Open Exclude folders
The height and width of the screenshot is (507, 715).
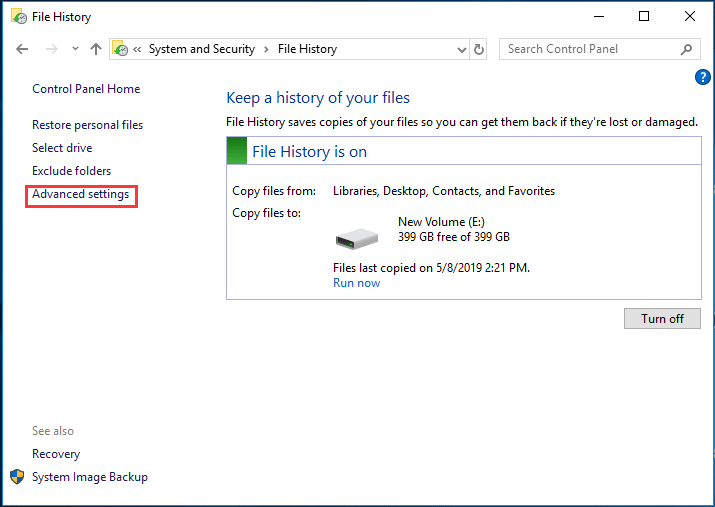point(72,171)
